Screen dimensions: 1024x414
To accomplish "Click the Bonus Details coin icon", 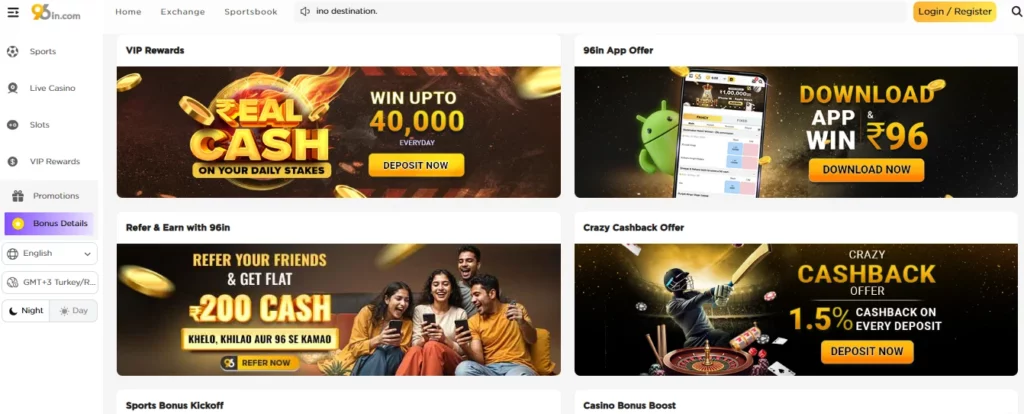I will pyautogui.click(x=18, y=223).
